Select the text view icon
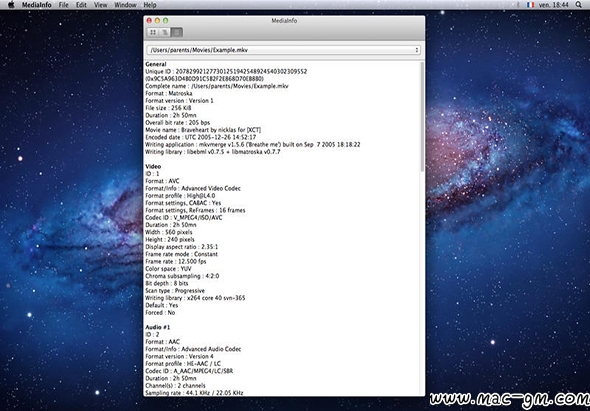Screen dimensions: 590x411 177,32
